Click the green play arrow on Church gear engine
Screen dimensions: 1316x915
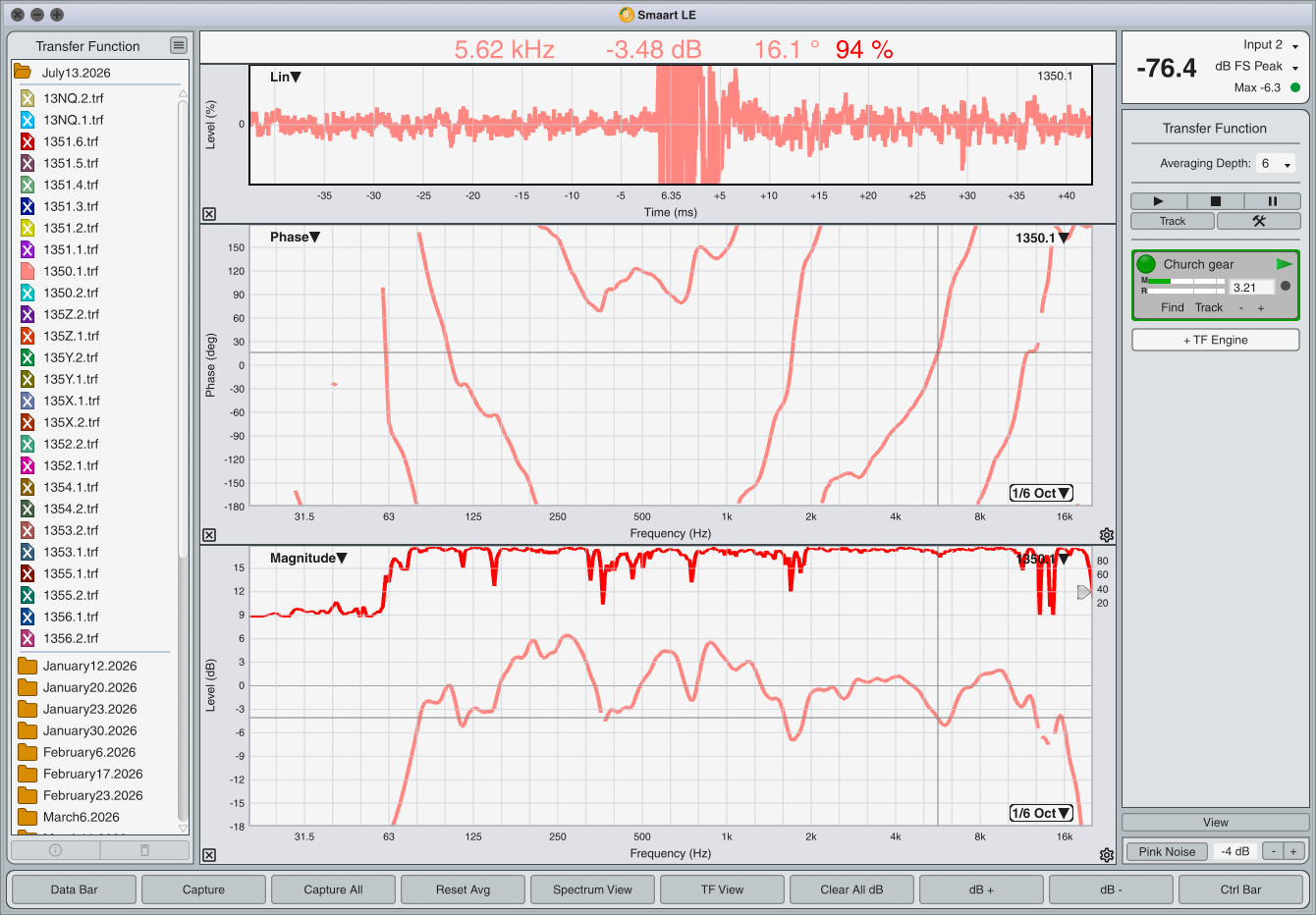tap(1284, 264)
